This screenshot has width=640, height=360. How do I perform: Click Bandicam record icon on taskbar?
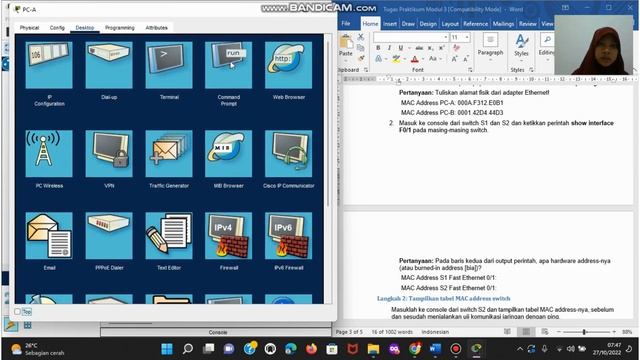point(456,349)
